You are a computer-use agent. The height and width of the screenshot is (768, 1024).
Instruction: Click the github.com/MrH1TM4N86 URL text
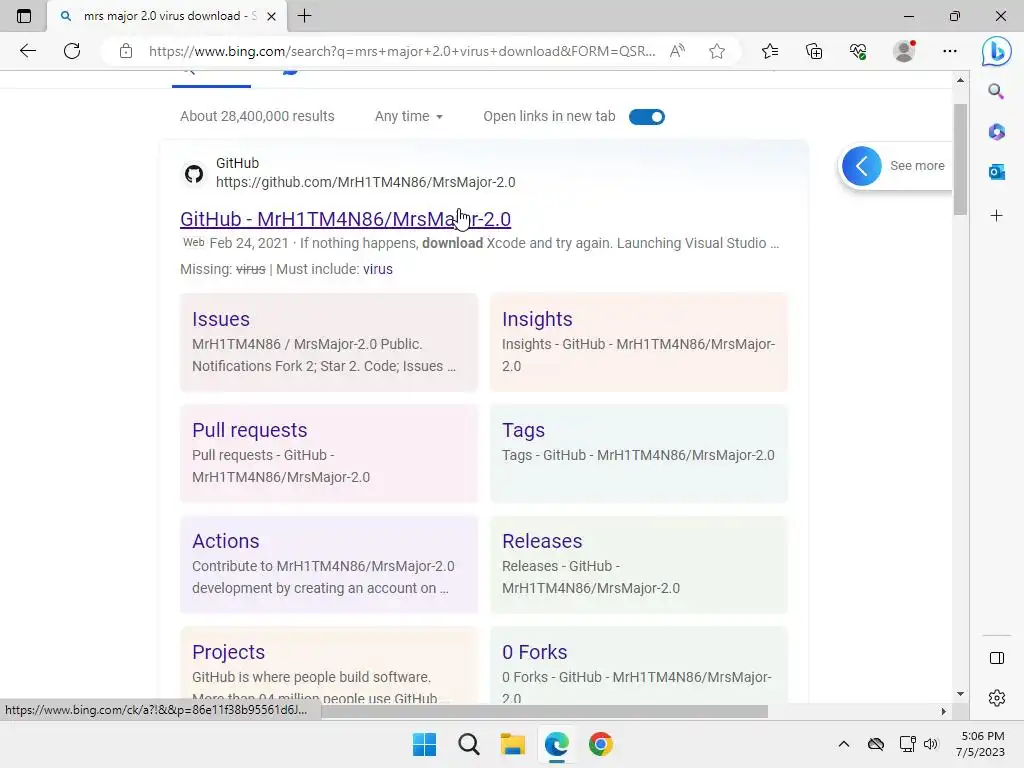coord(366,182)
